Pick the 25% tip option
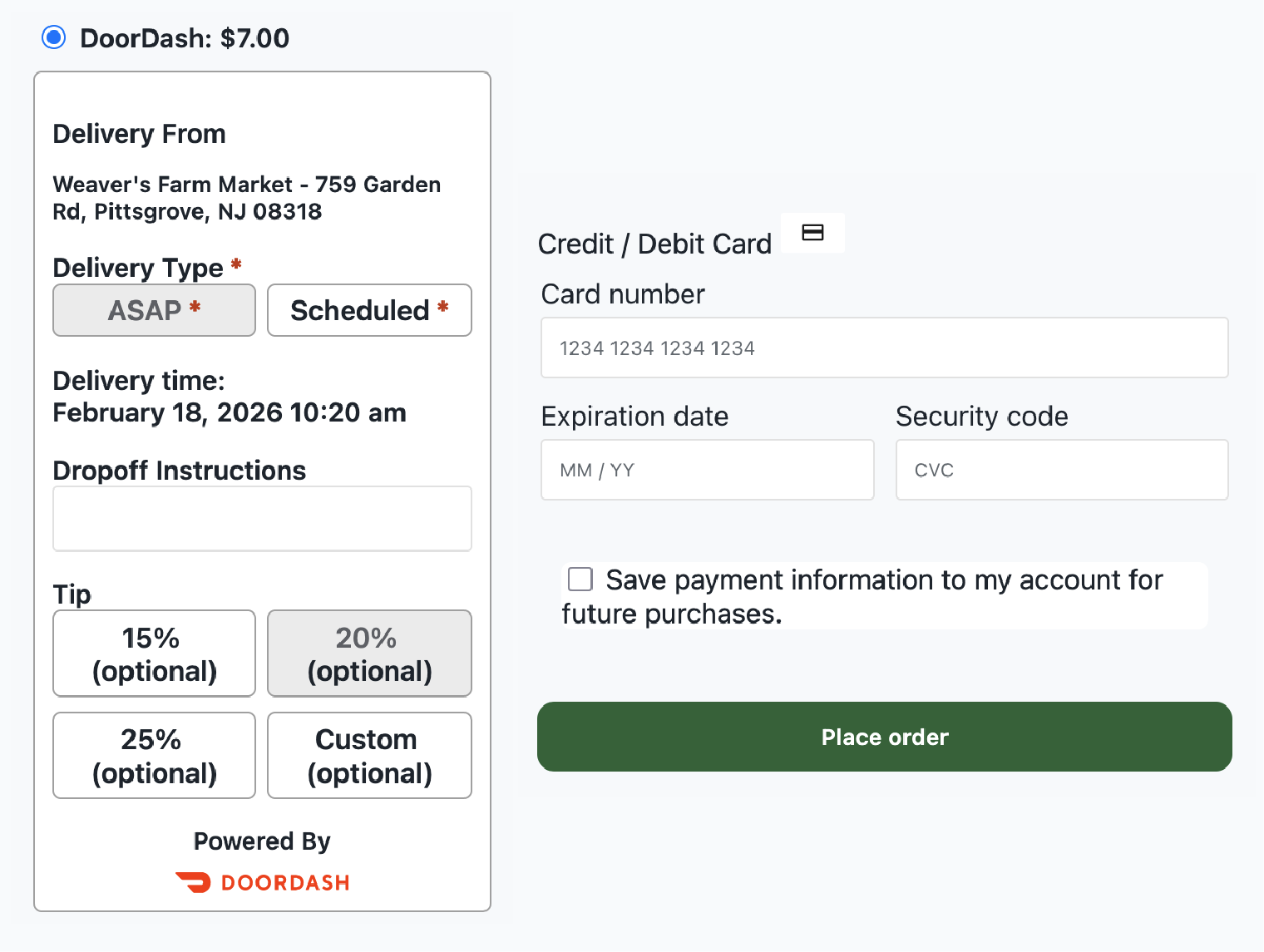Screen dimensions: 1264x952 coord(153,755)
